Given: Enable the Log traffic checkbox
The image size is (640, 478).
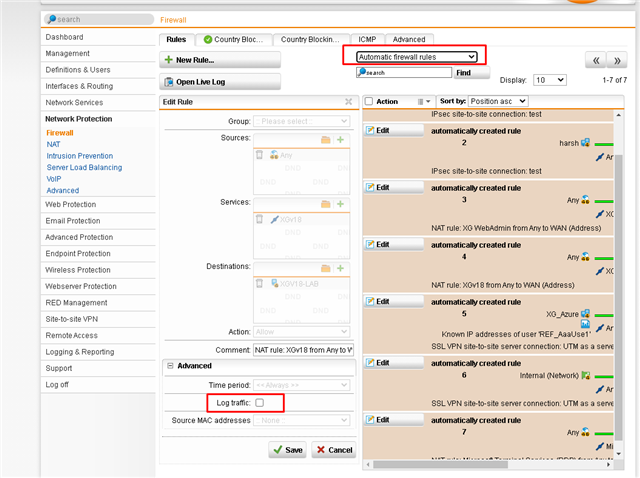Looking at the screenshot, I should (260, 402).
